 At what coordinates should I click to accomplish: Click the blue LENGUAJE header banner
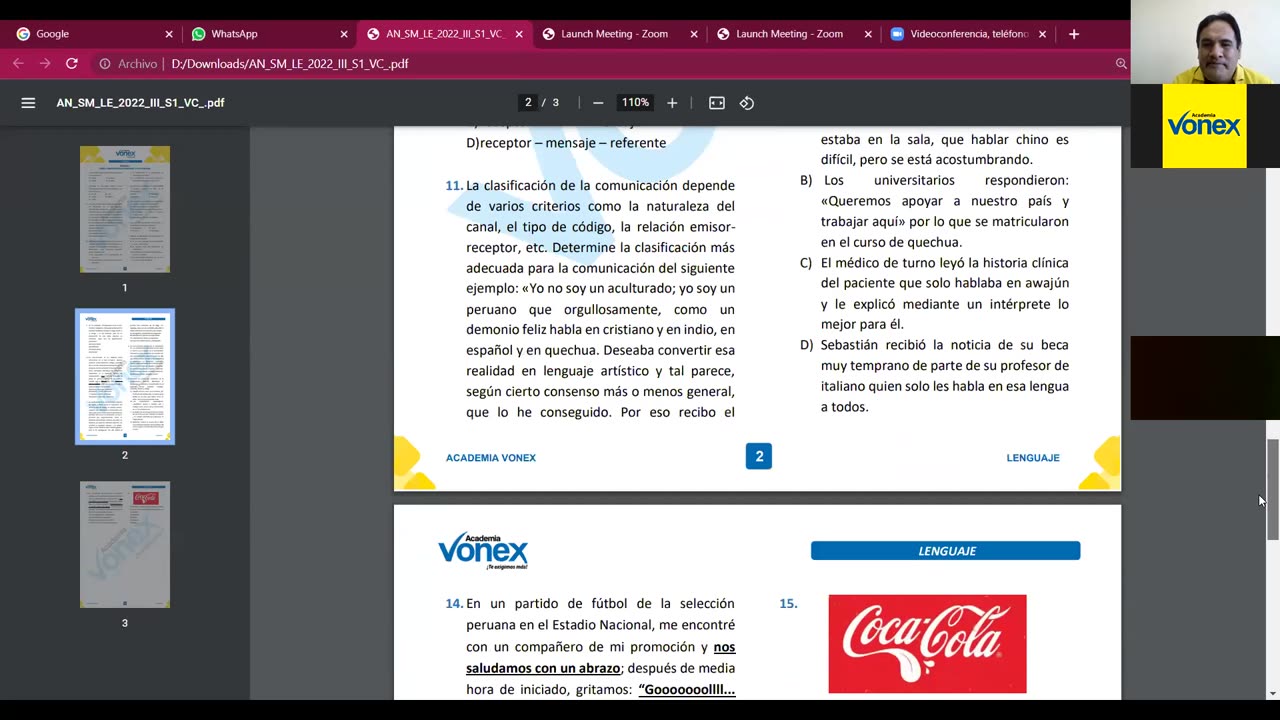pos(946,551)
